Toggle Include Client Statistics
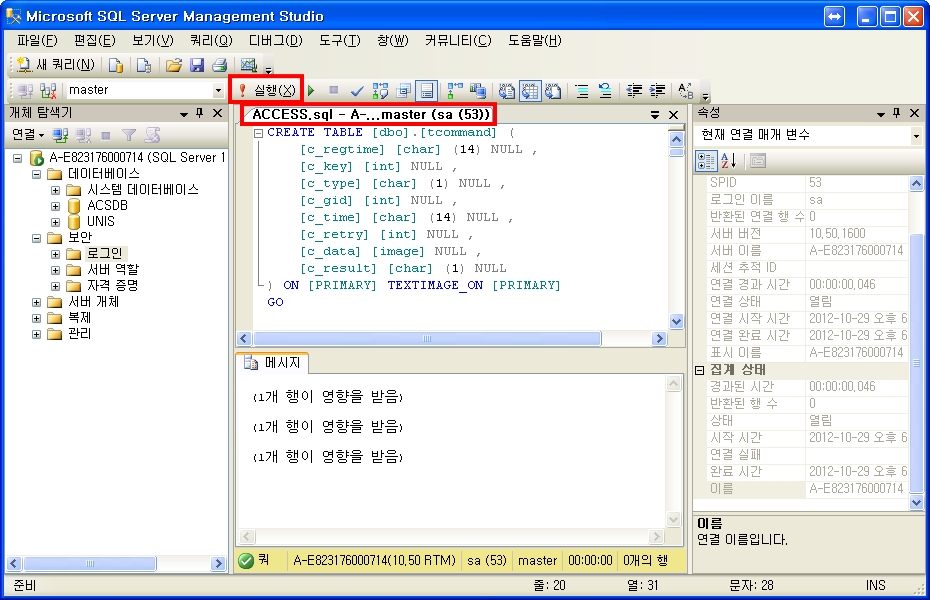 click(477, 91)
